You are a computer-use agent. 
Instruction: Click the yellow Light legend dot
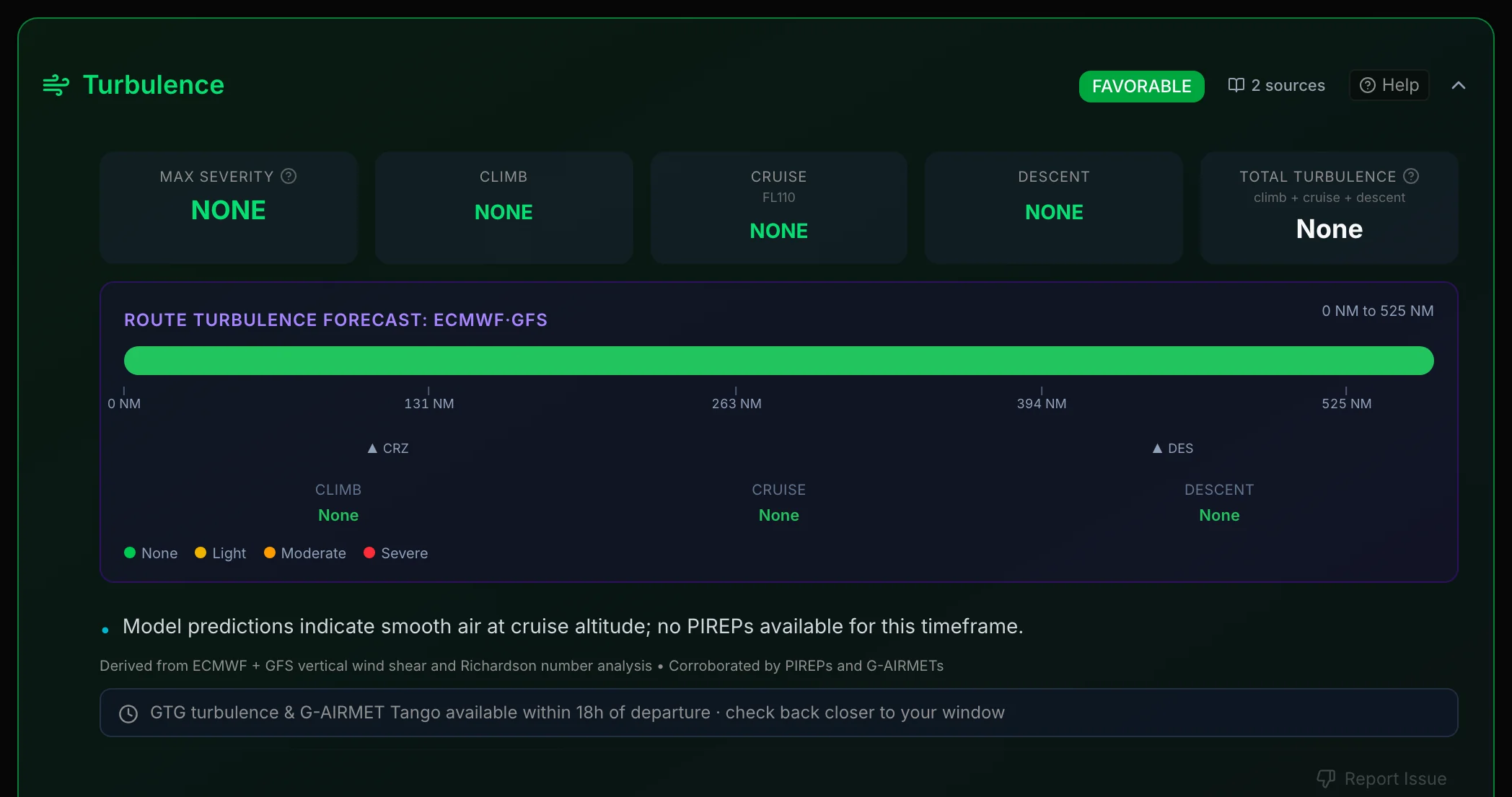201,552
